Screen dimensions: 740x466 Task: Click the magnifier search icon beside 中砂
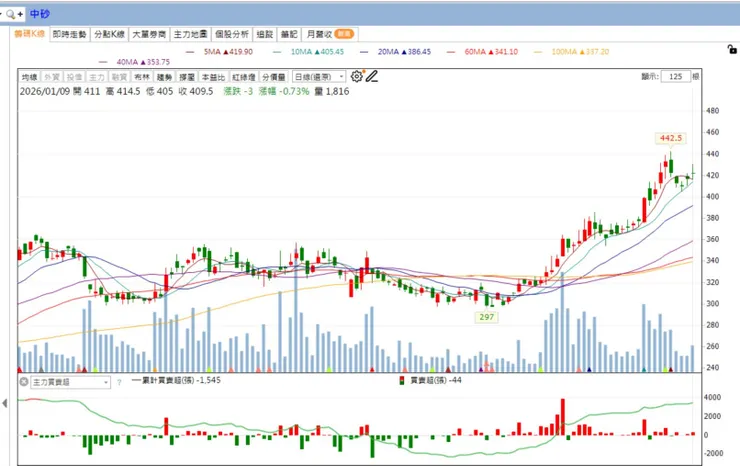(x=11, y=14)
